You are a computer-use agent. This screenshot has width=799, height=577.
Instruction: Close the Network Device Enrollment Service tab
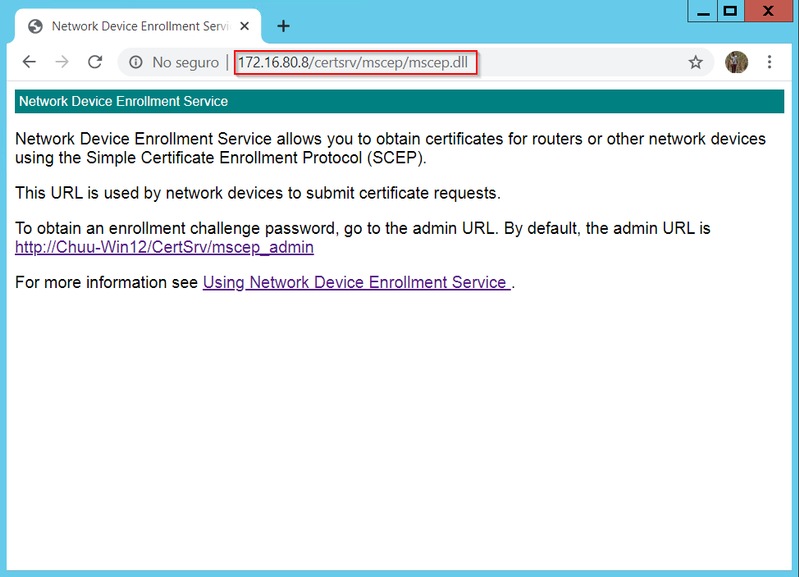246,26
